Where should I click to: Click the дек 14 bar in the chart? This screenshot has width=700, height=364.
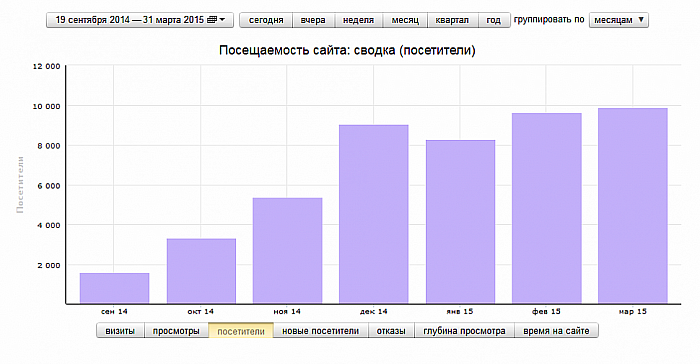374,214
